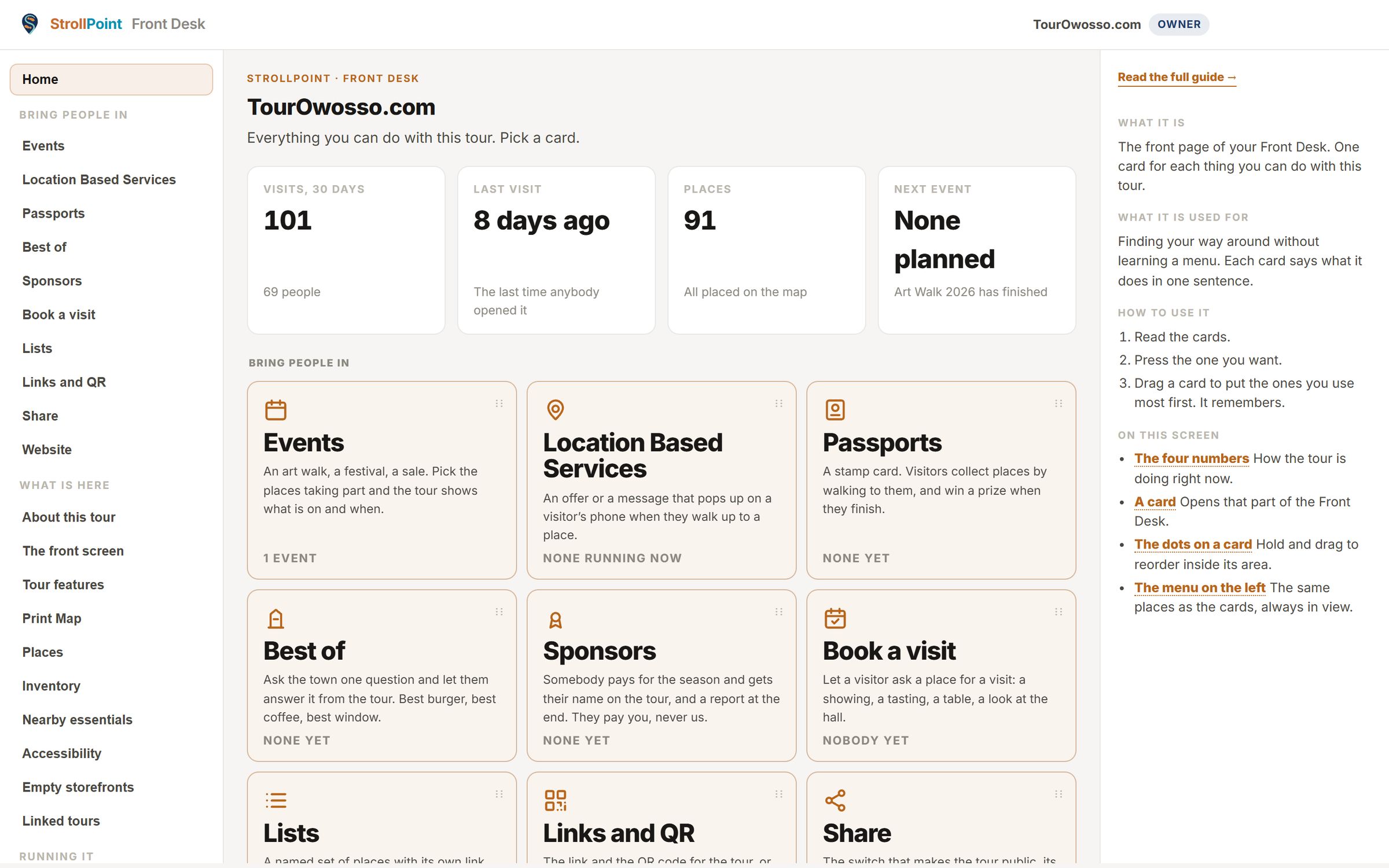Go to Links and QR in sidebar
Screen dimensions: 1389x868
coord(64,382)
